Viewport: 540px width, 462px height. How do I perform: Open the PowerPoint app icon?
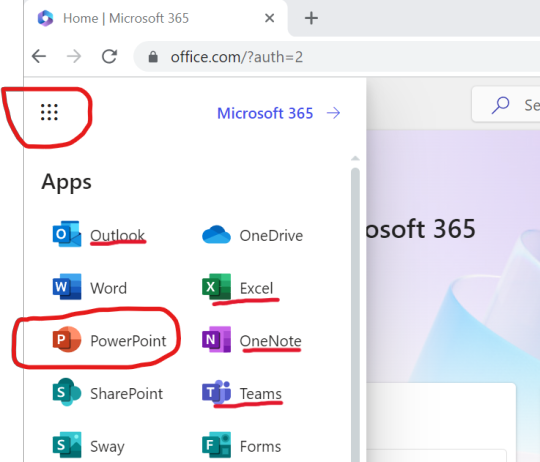click(67, 339)
